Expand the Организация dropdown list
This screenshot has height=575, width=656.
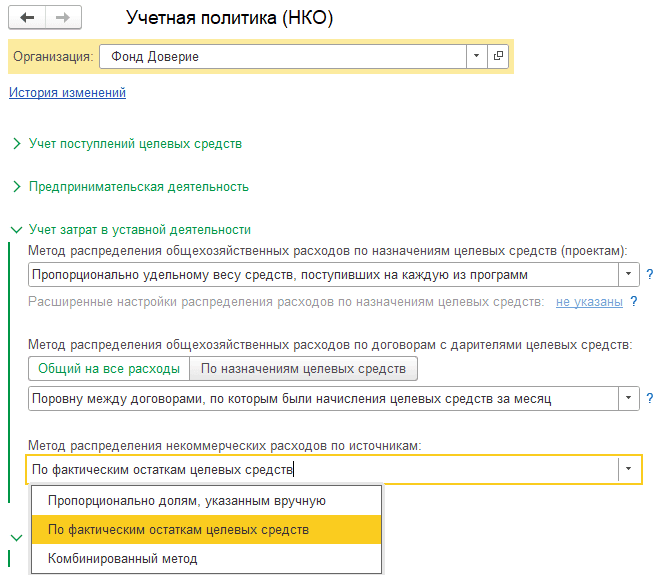476,57
